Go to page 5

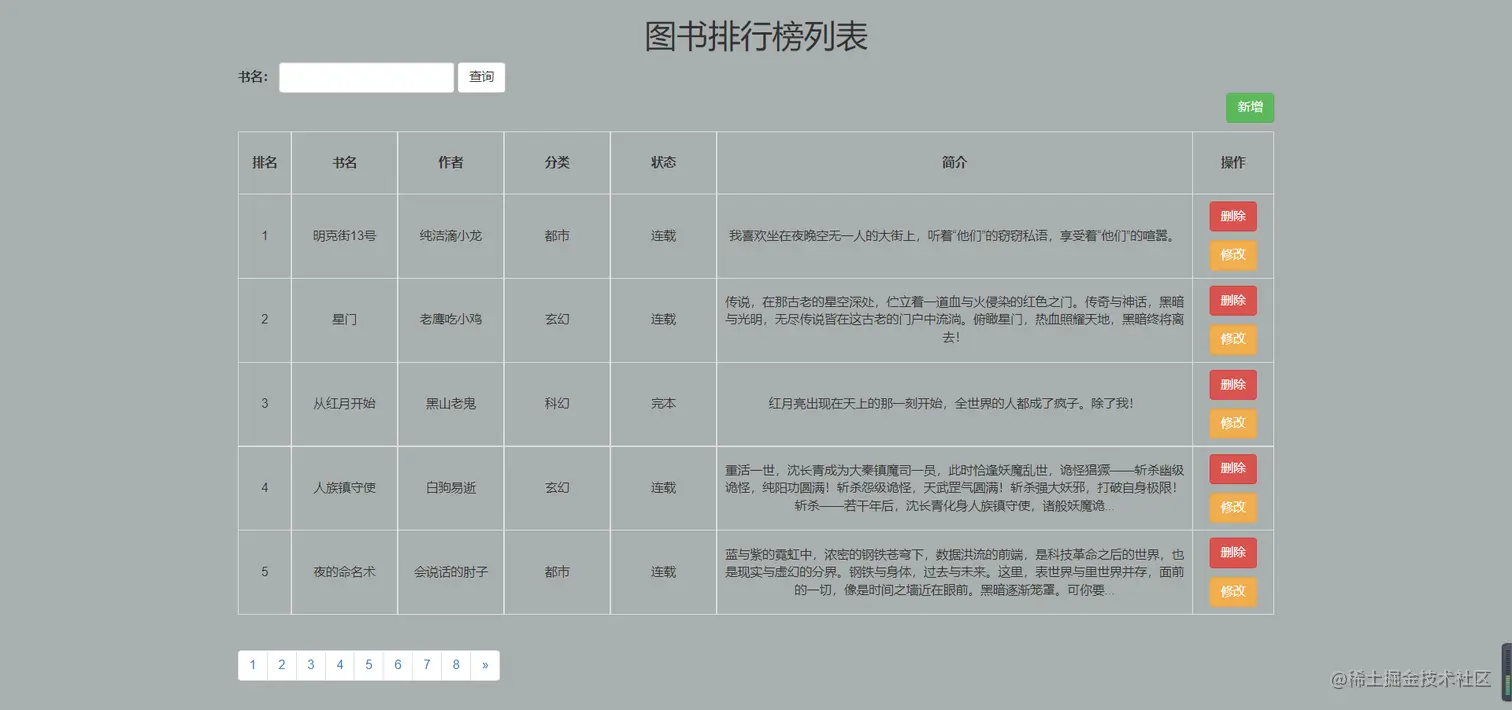[x=369, y=665]
